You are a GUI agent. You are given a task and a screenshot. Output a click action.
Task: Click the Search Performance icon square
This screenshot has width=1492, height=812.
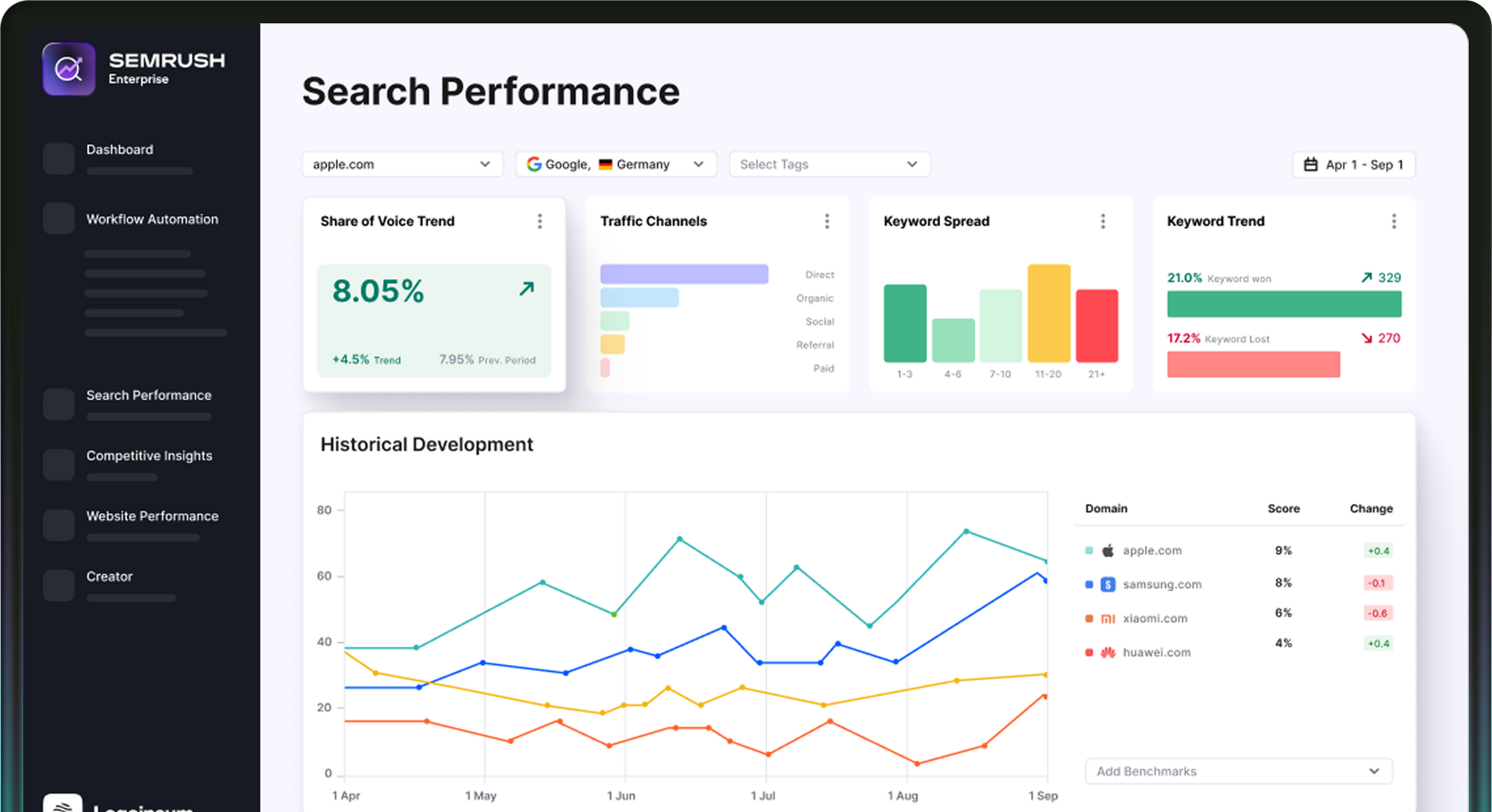(x=58, y=403)
